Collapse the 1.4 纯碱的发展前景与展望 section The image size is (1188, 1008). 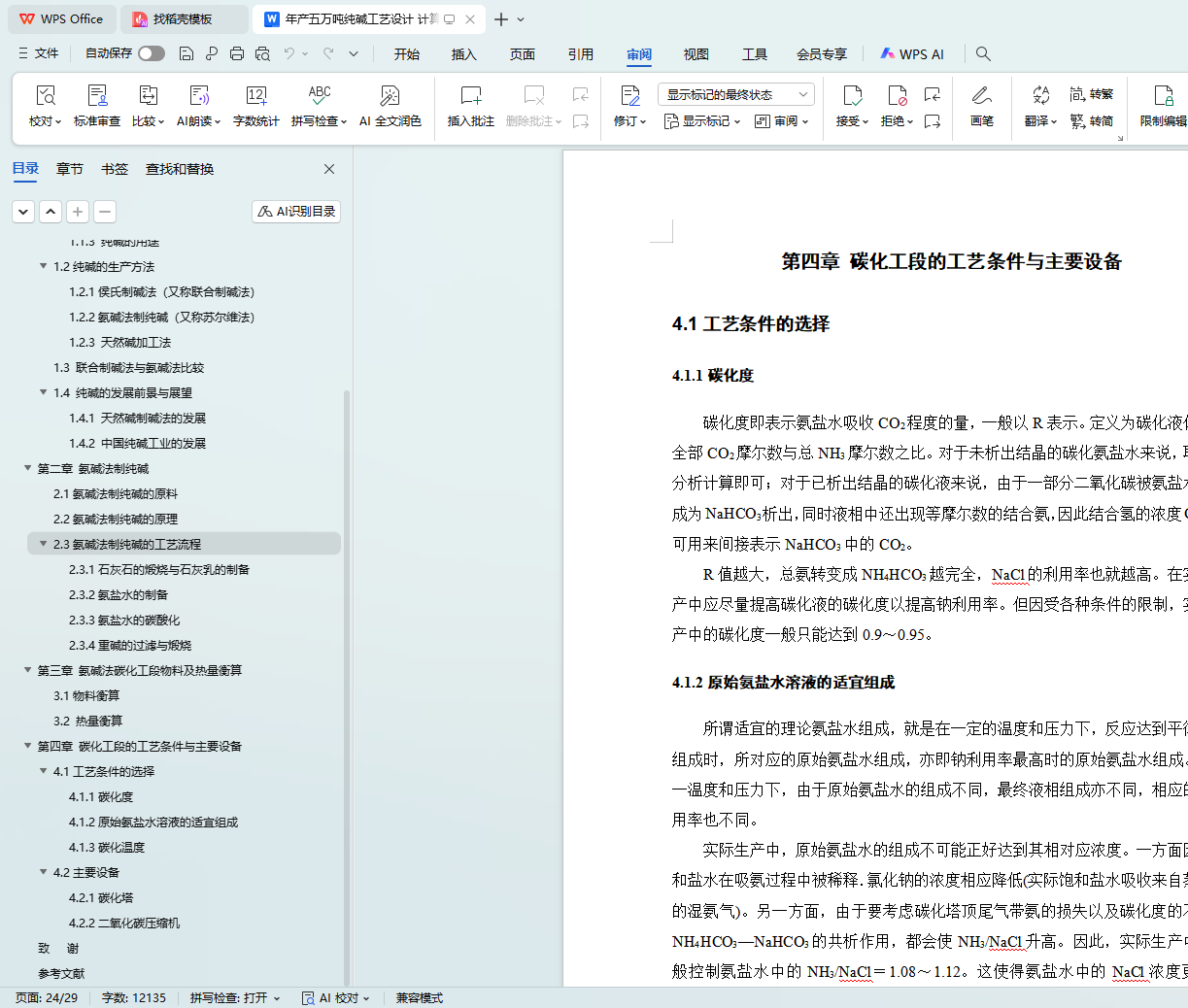coord(44,393)
